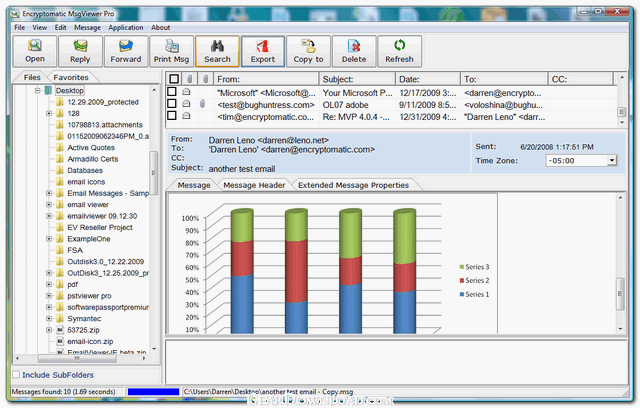The image size is (640, 408).
Task: Click the envelope icon in the Microsoft message row
Action: [x=186, y=92]
